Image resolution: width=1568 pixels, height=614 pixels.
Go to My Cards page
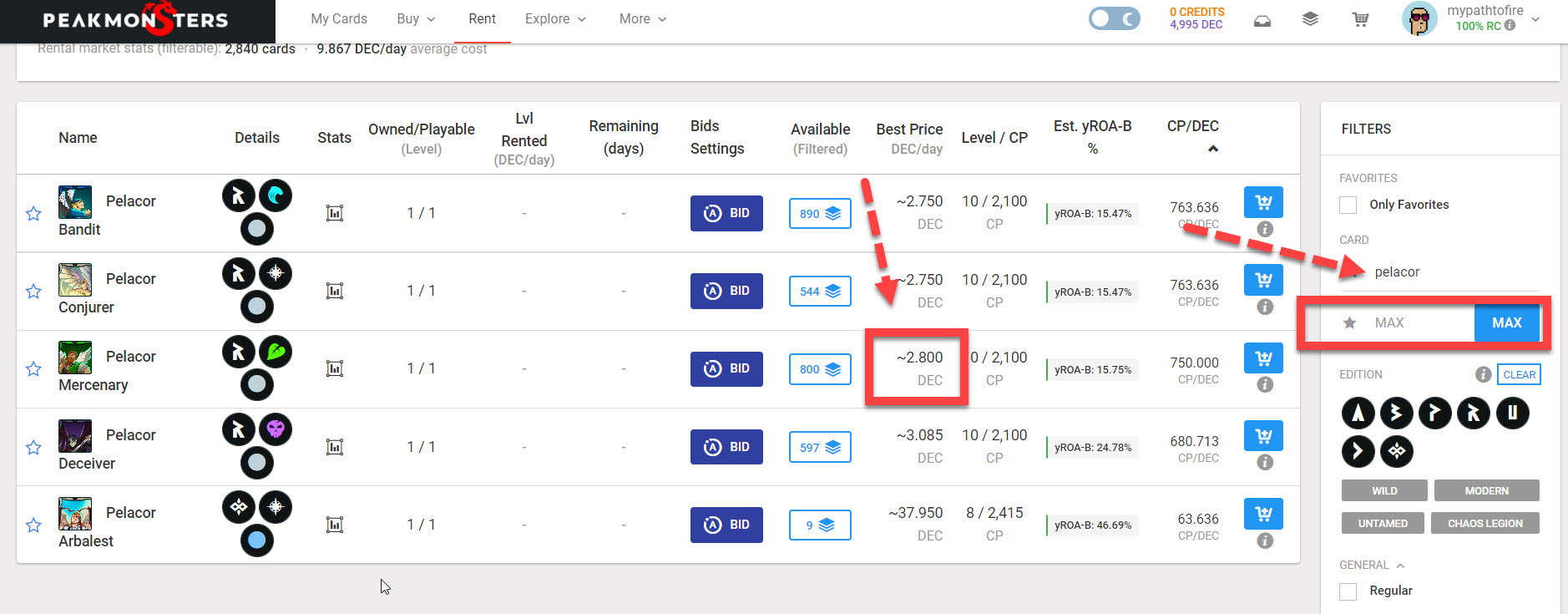point(339,19)
